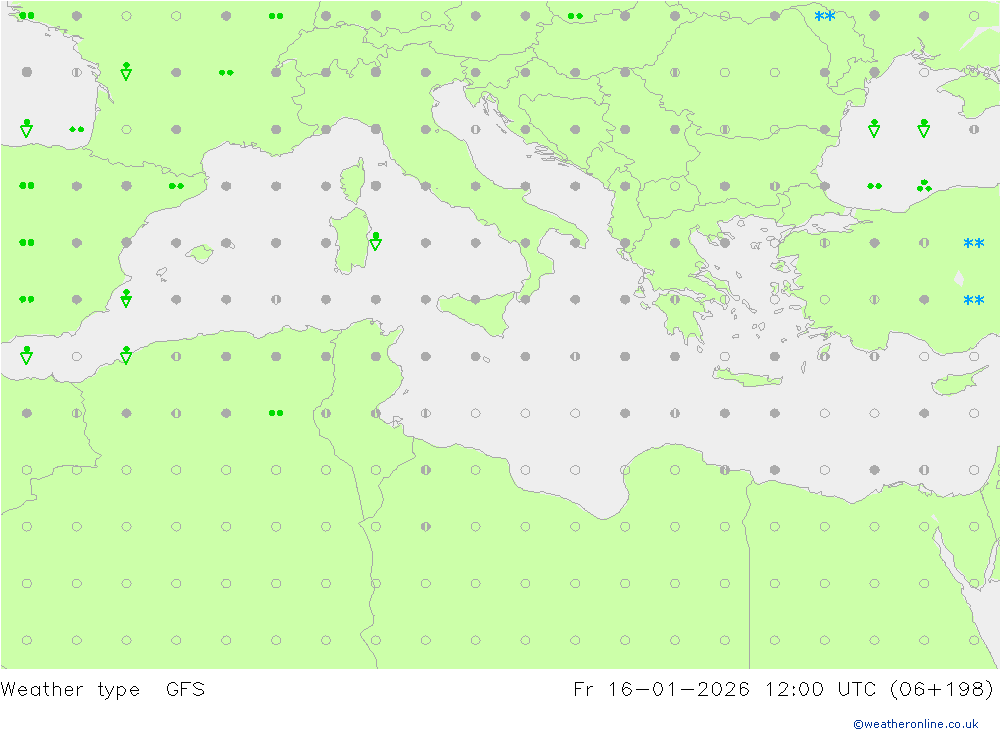Click the 'Weather type' label
Screen dimensions: 1000x733
[70, 690]
